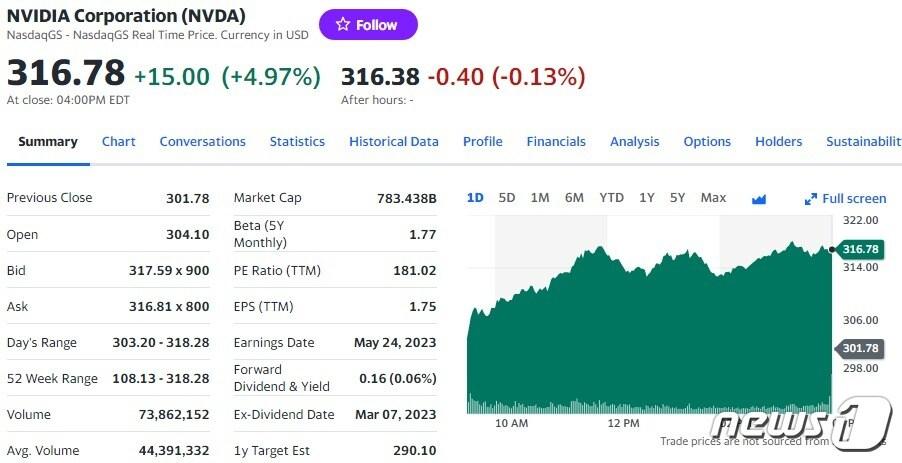The image size is (902, 463).
Task: Switch to the Chart tab
Action: pos(119,142)
